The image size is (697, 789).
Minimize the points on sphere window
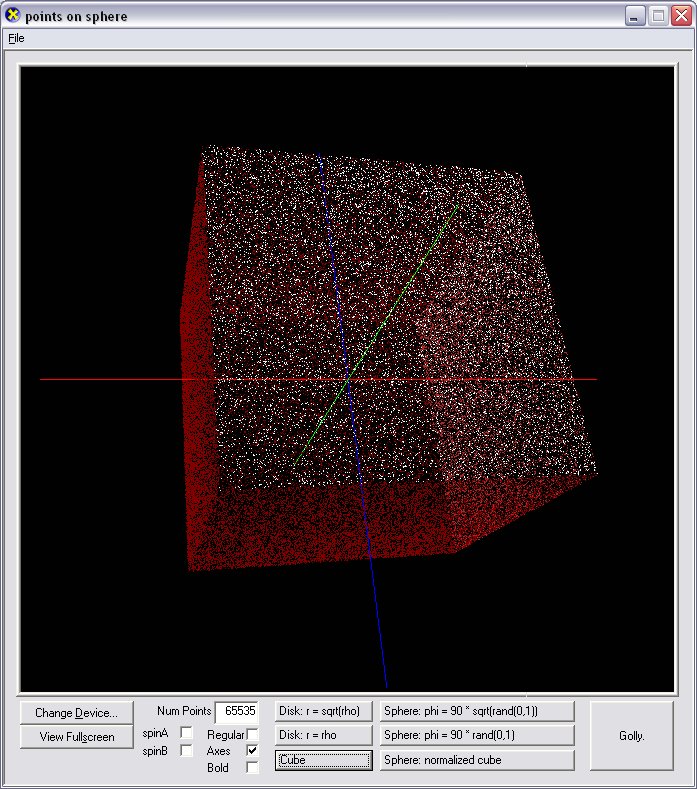coord(635,16)
